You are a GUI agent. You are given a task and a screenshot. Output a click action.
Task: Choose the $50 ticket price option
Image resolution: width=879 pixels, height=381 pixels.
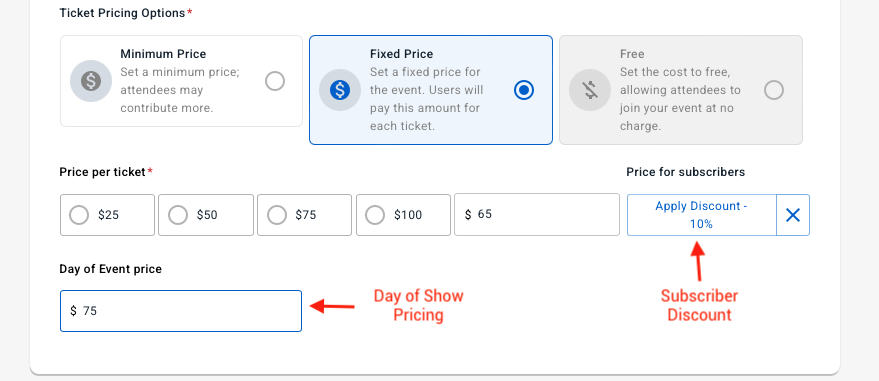click(206, 215)
